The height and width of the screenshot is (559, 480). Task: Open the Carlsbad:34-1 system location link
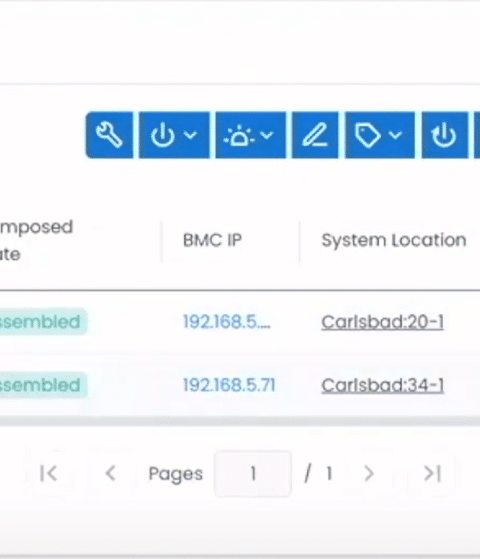point(382,385)
